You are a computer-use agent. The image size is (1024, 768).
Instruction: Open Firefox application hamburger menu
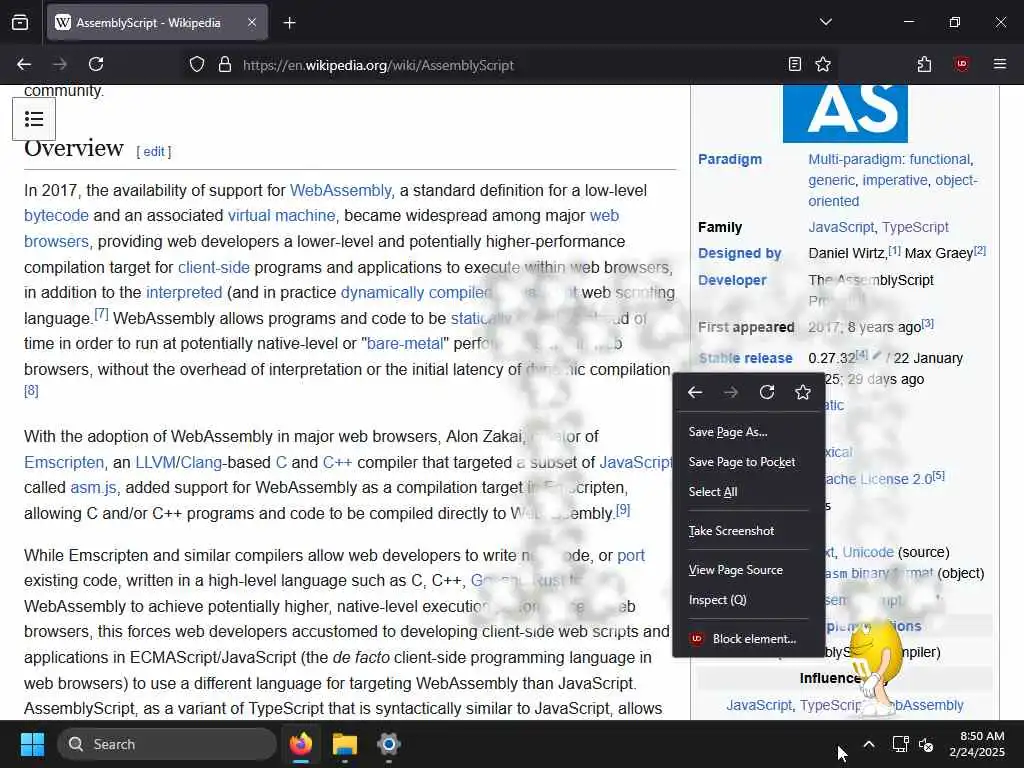[999, 64]
